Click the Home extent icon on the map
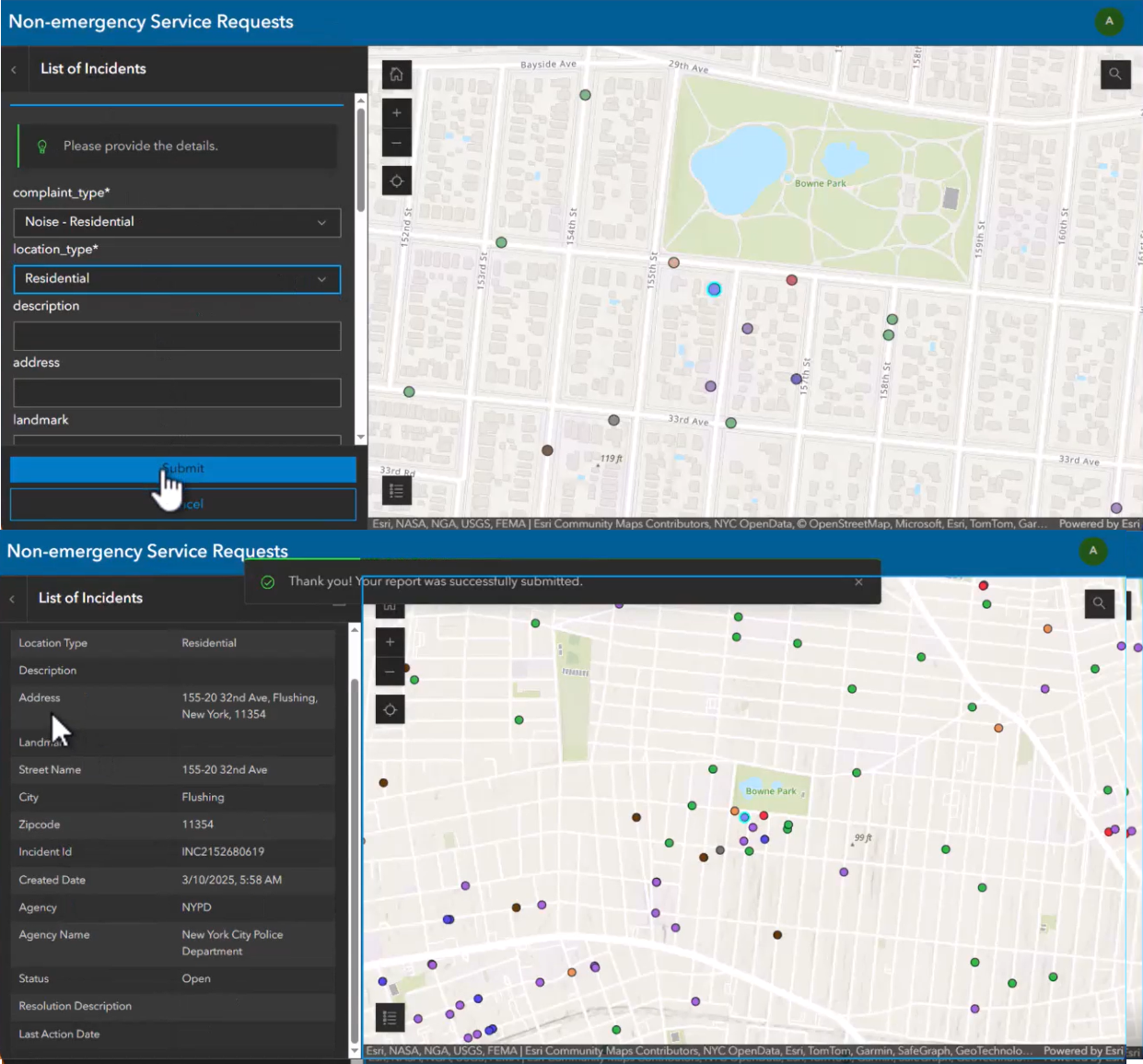 point(396,75)
